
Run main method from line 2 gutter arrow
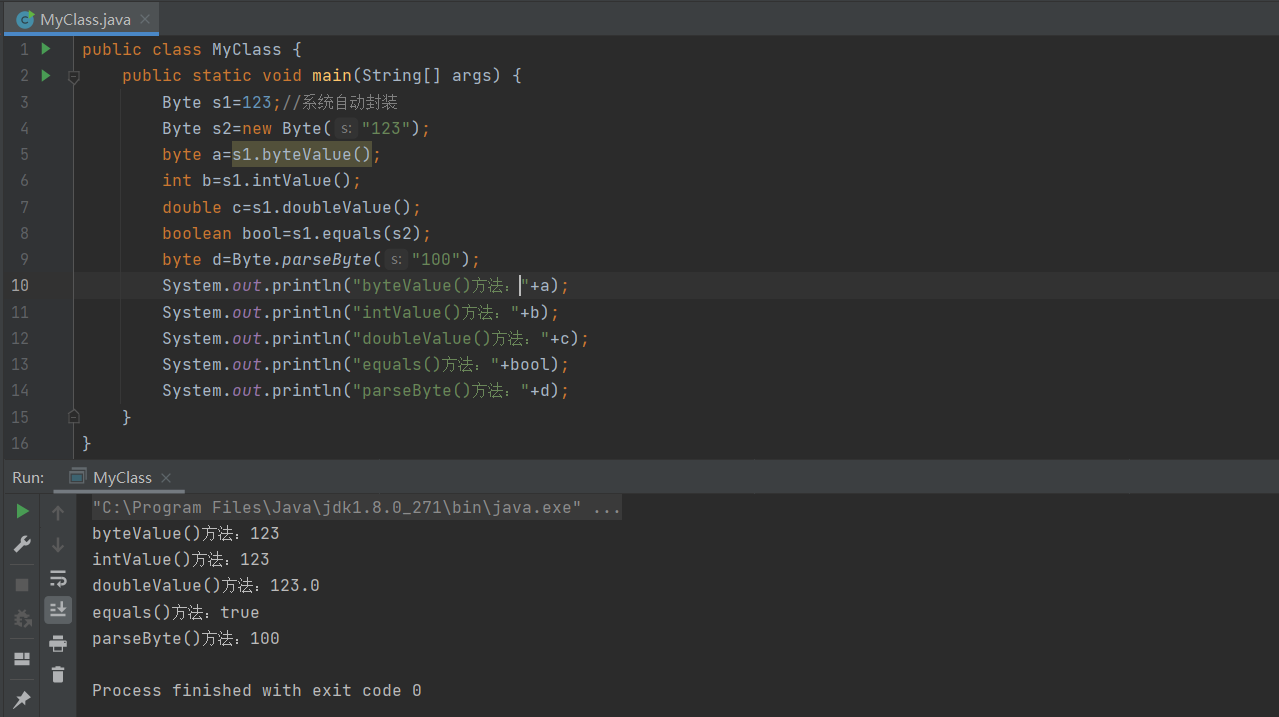tap(46, 75)
